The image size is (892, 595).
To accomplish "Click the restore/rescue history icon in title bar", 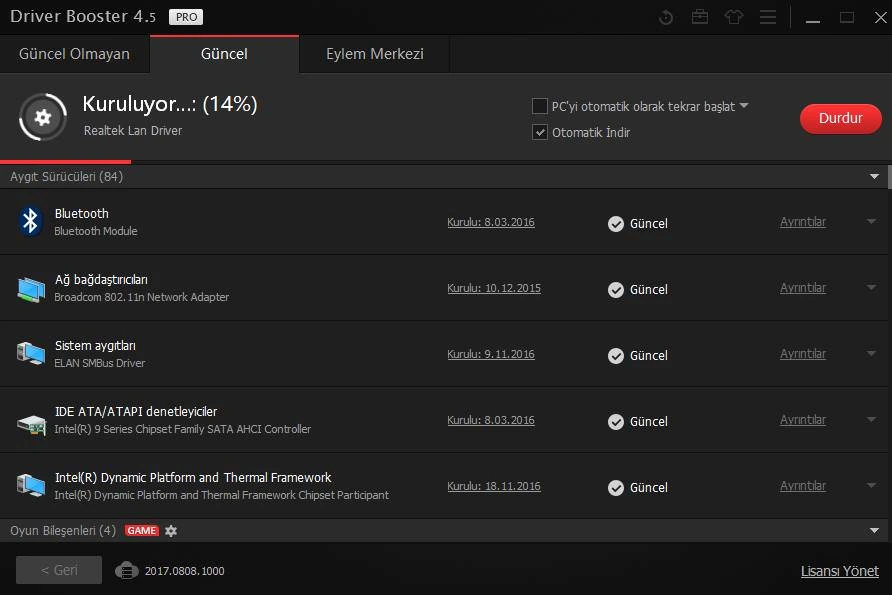I will pos(666,18).
